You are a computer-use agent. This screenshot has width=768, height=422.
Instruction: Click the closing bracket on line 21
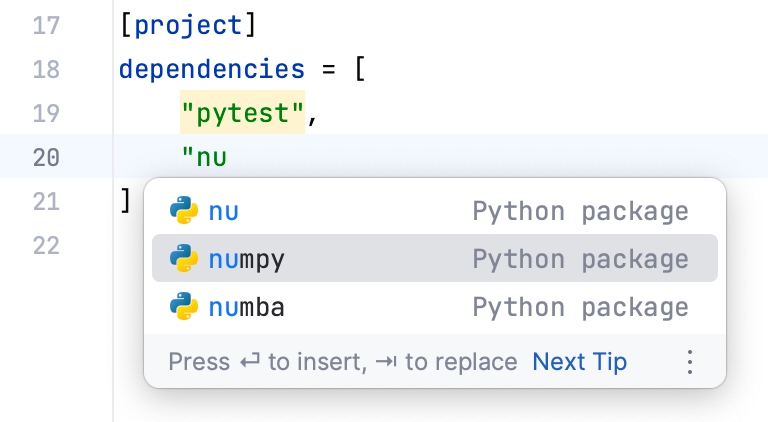125,201
